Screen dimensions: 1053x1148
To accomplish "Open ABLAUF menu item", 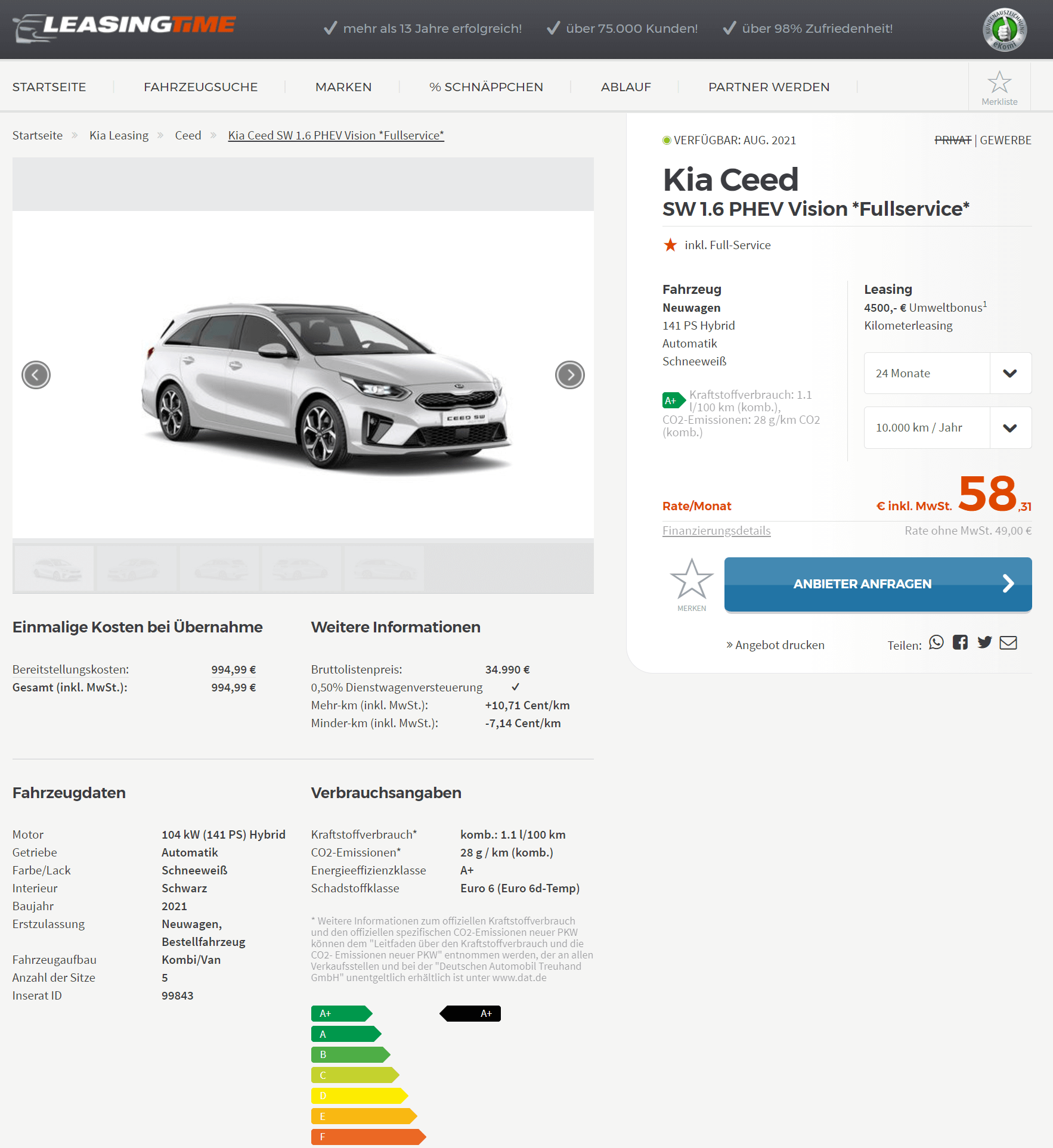I will click(x=626, y=87).
